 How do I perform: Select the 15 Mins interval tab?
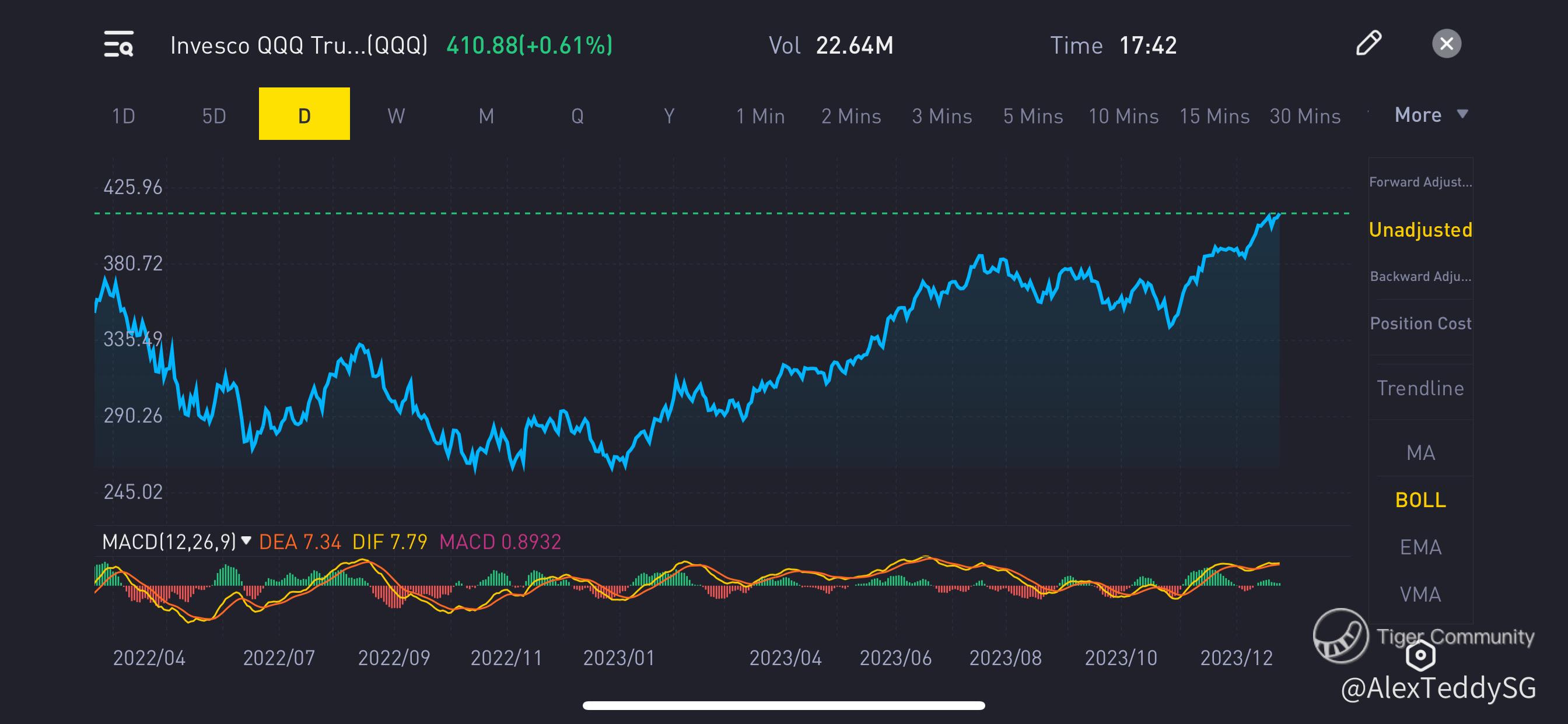click(1214, 115)
